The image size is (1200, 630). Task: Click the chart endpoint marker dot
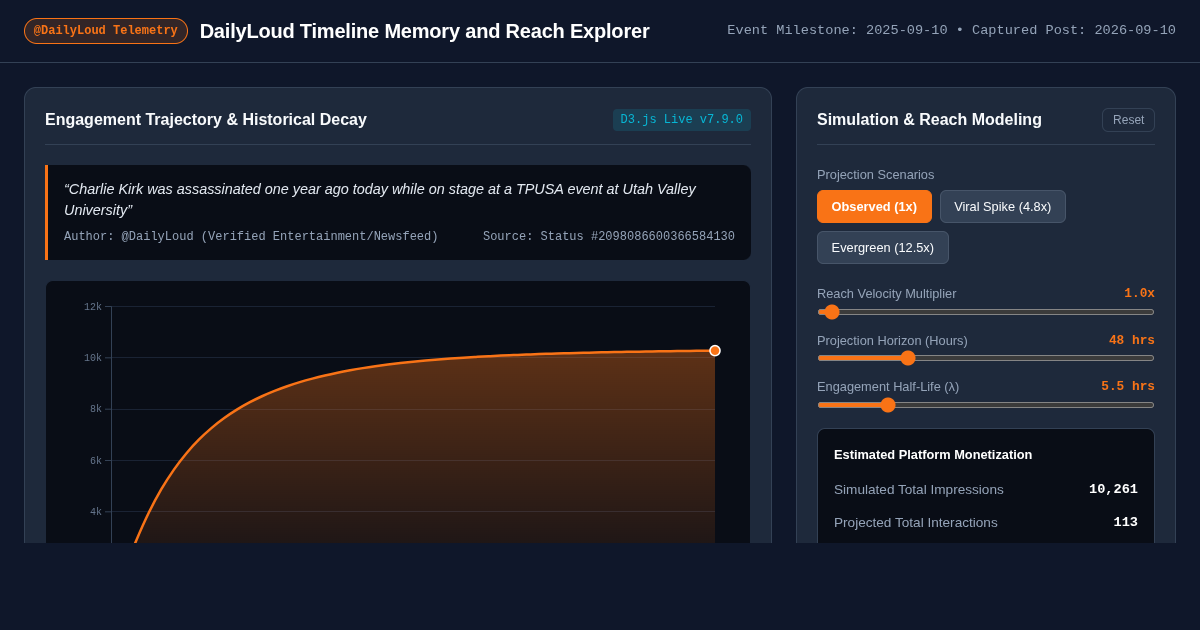point(715,351)
